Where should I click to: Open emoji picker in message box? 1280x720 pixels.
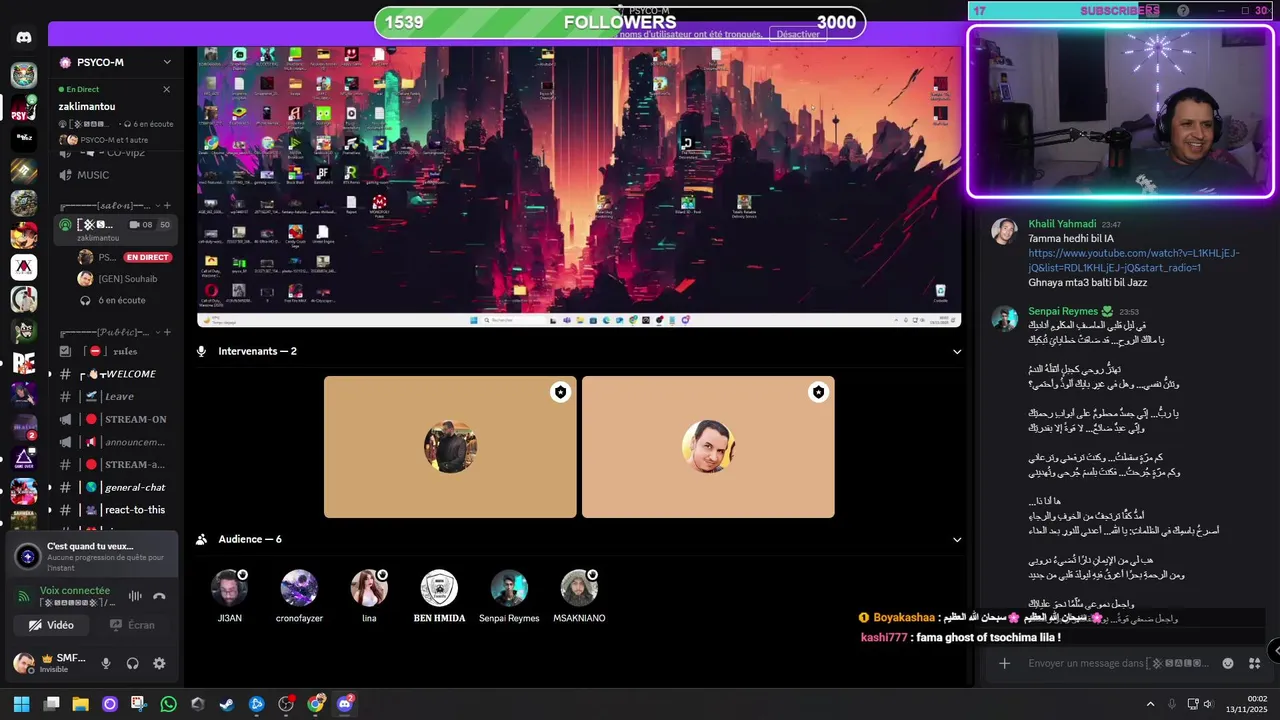(x=1228, y=663)
